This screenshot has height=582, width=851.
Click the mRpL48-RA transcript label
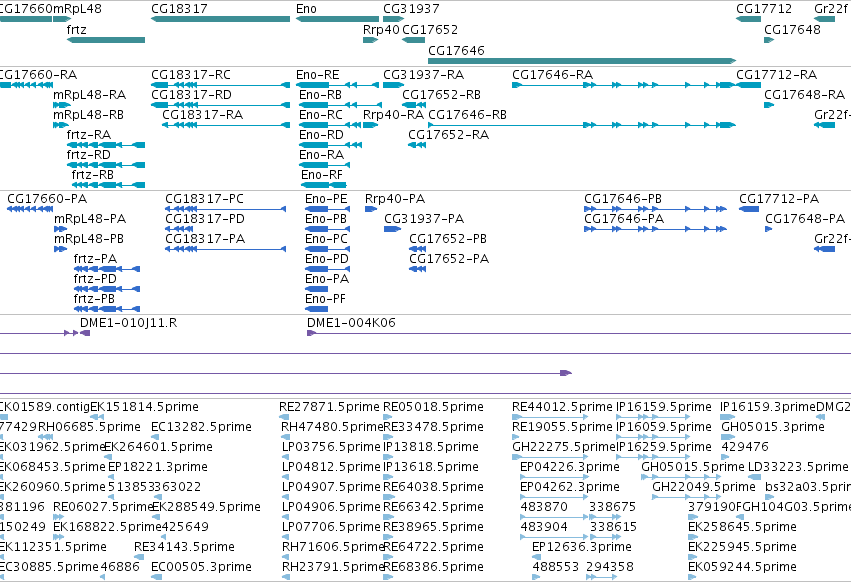(90, 94)
